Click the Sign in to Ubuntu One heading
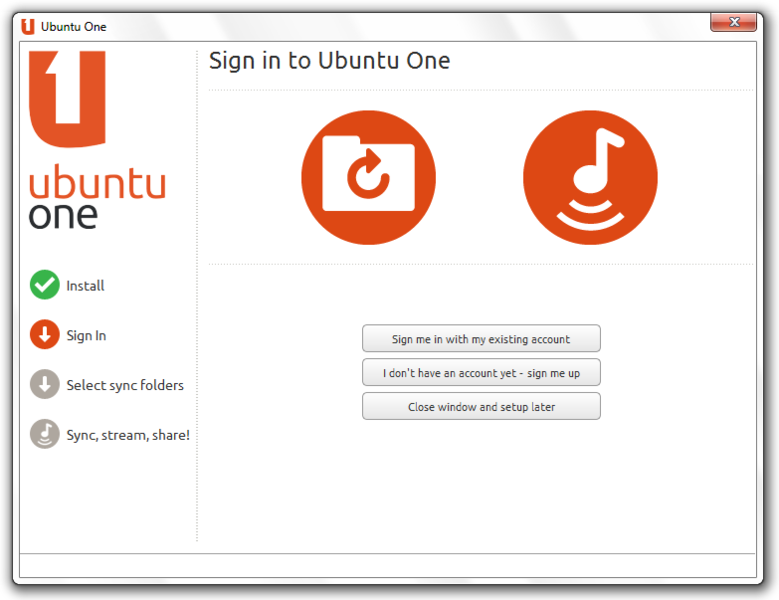Image resolution: width=779 pixels, height=600 pixels. coord(329,61)
